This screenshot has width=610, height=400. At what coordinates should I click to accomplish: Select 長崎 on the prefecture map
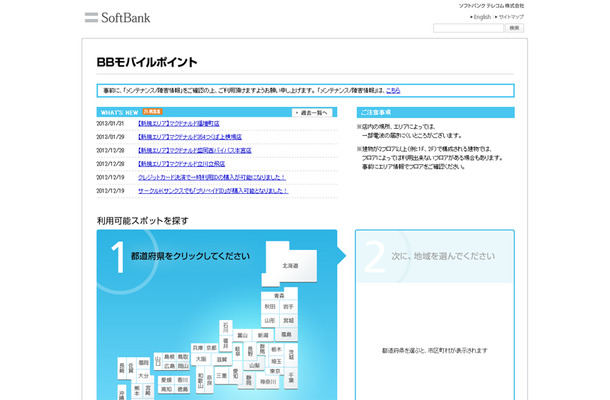coord(122,369)
